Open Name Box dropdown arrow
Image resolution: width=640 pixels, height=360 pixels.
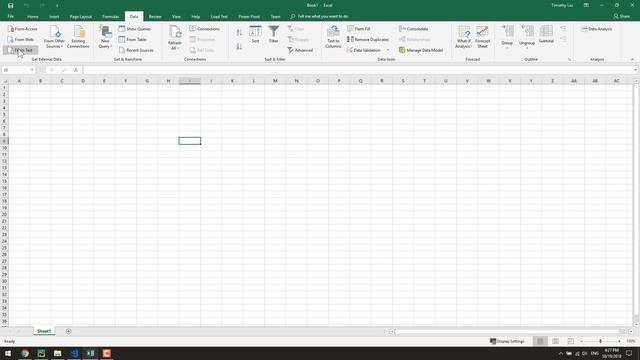coord(32,70)
